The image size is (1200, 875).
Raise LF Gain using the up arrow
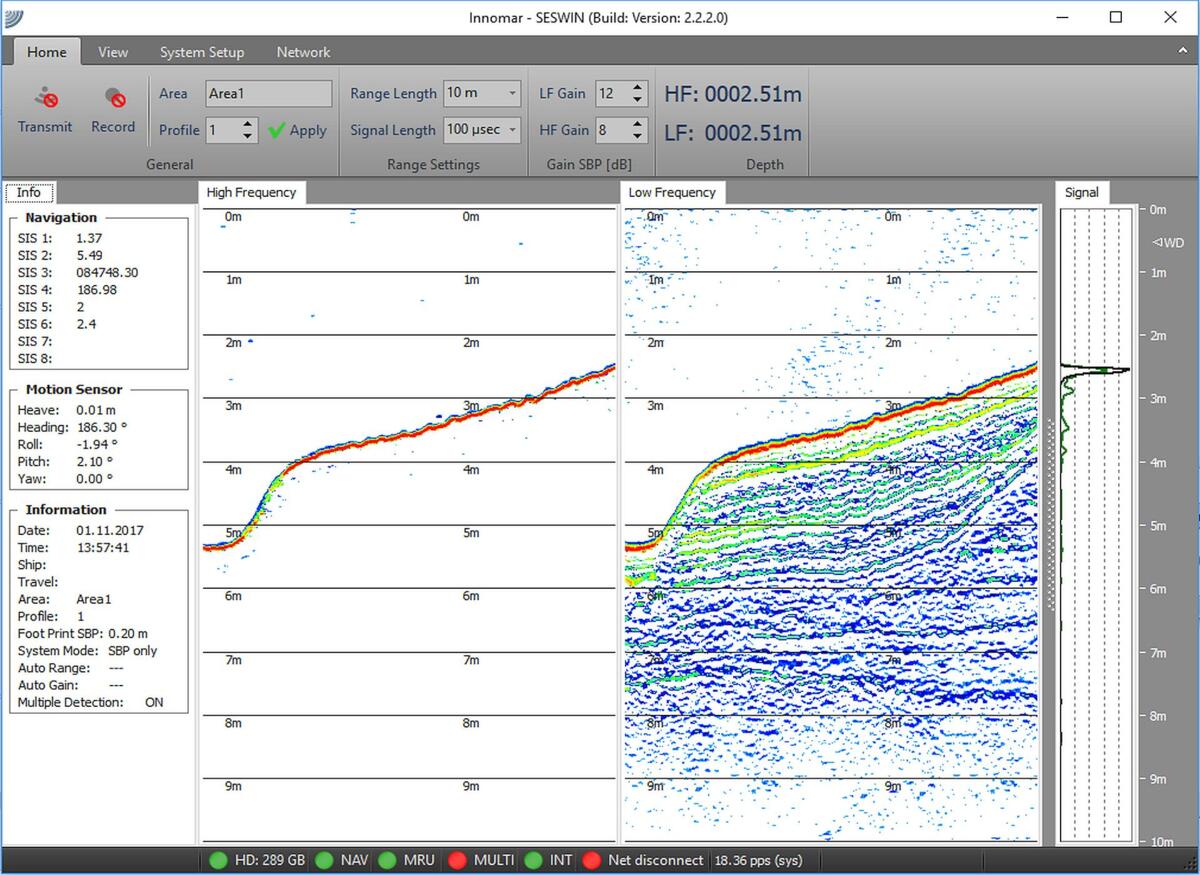[638, 88]
